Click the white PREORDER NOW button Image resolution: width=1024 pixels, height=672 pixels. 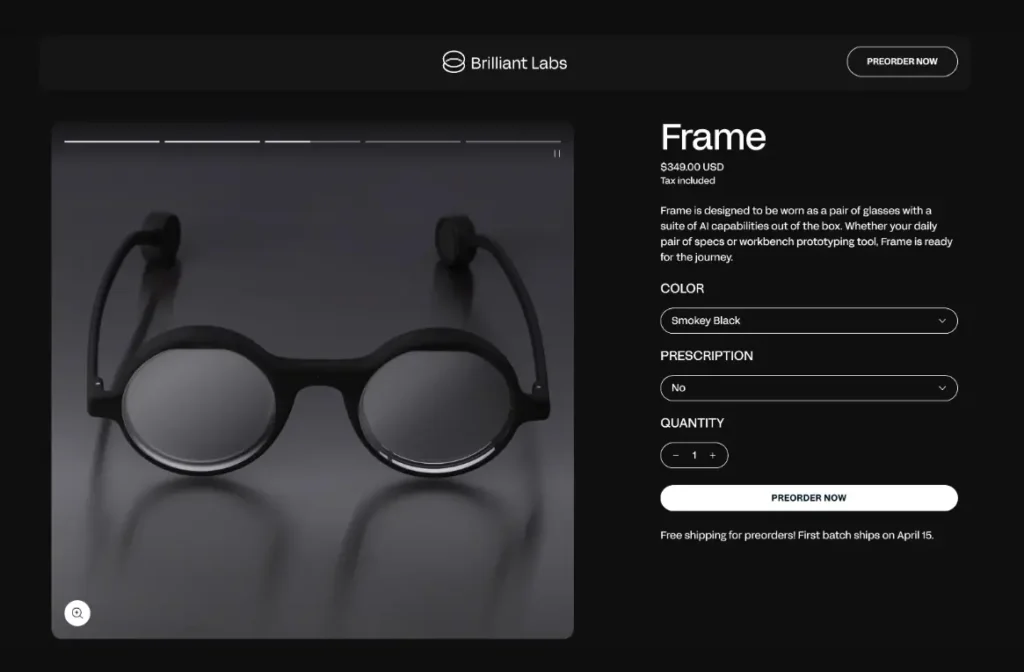click(808, 498)
